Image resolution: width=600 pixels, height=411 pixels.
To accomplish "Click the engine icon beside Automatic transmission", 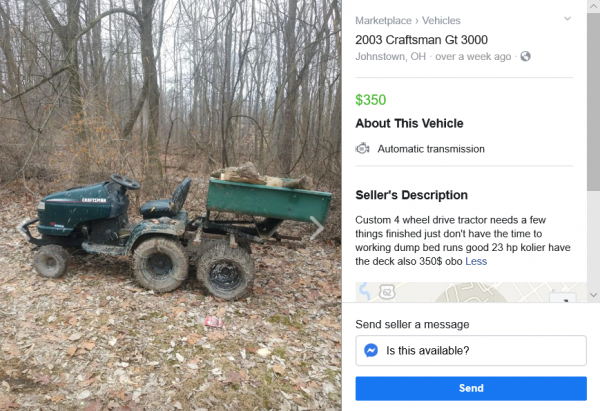I will click(x=363, y=149).
